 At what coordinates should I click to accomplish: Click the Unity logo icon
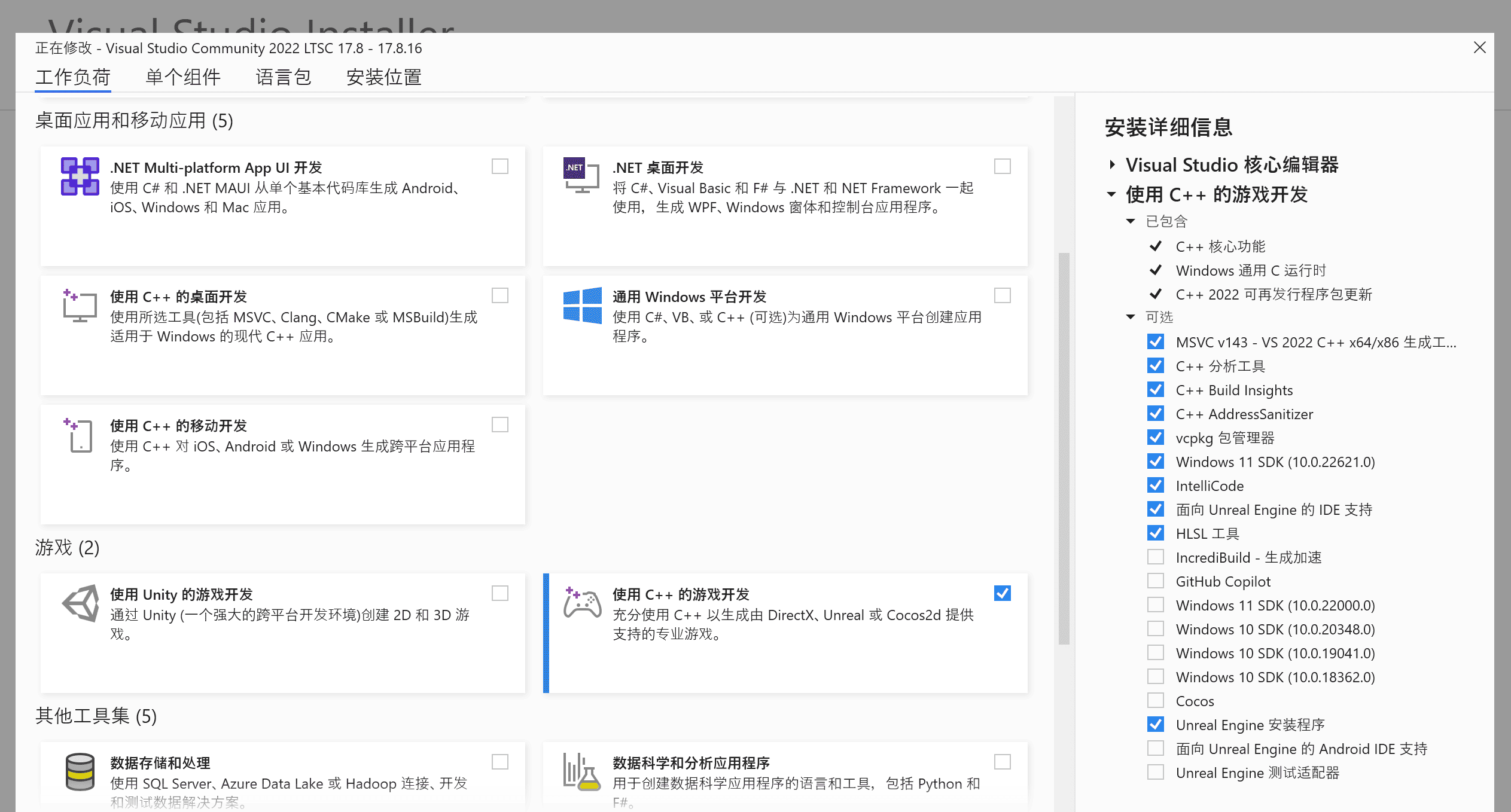81,603
